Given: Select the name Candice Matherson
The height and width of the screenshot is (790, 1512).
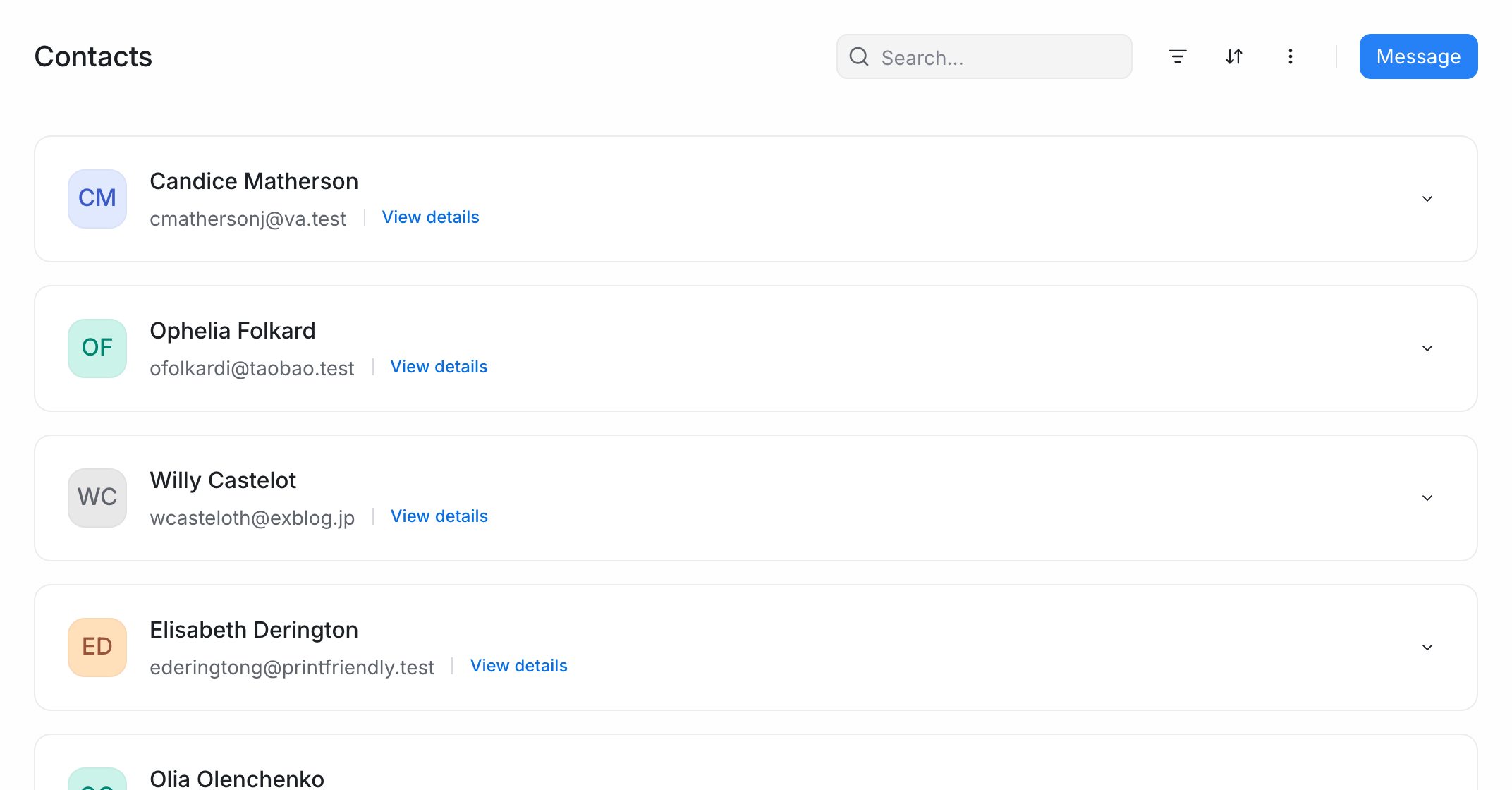Looking at the screenshot, I should [254, 181].
